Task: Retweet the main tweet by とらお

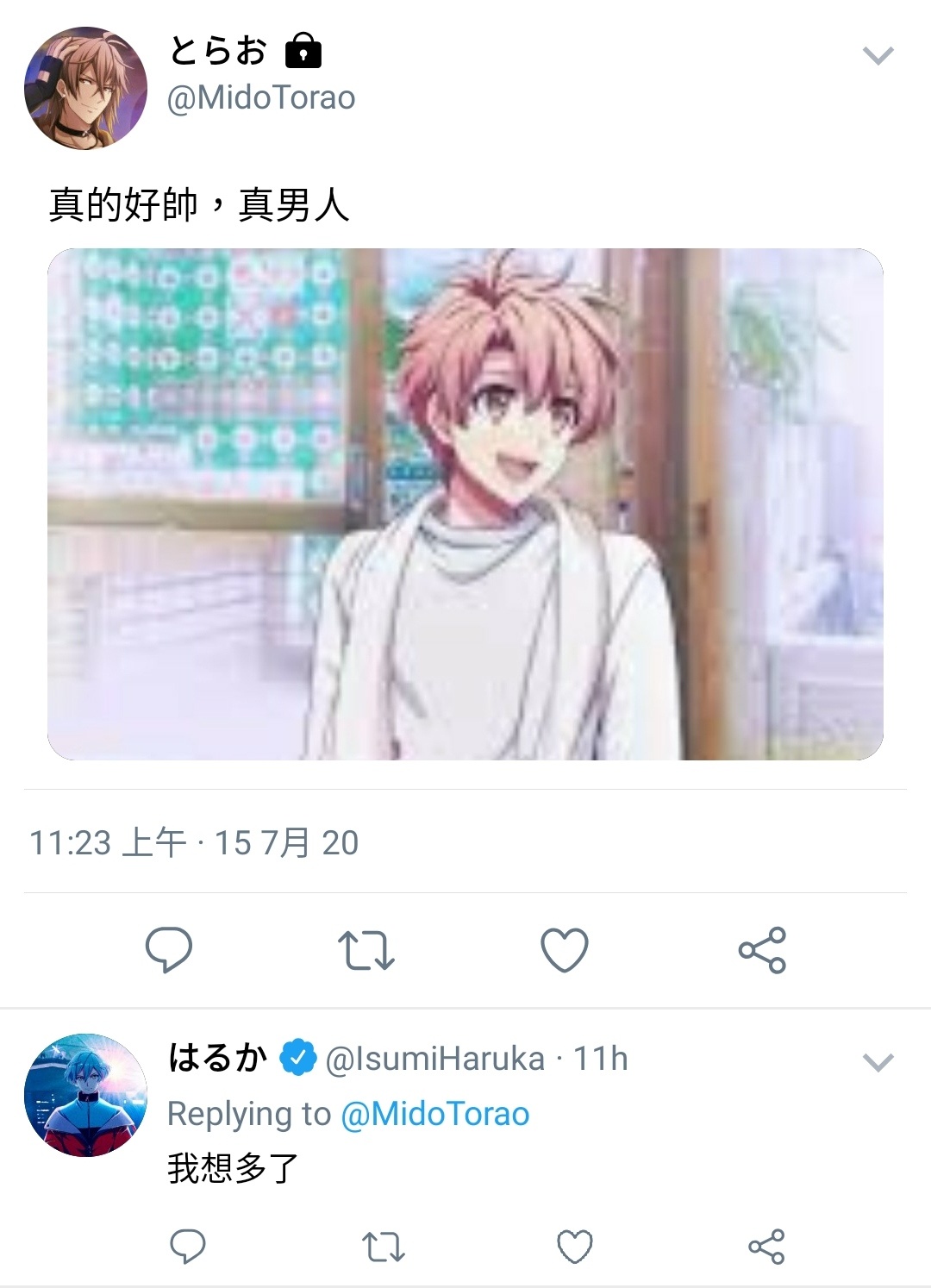Action: pyautogui.click(x=366, y=950)
